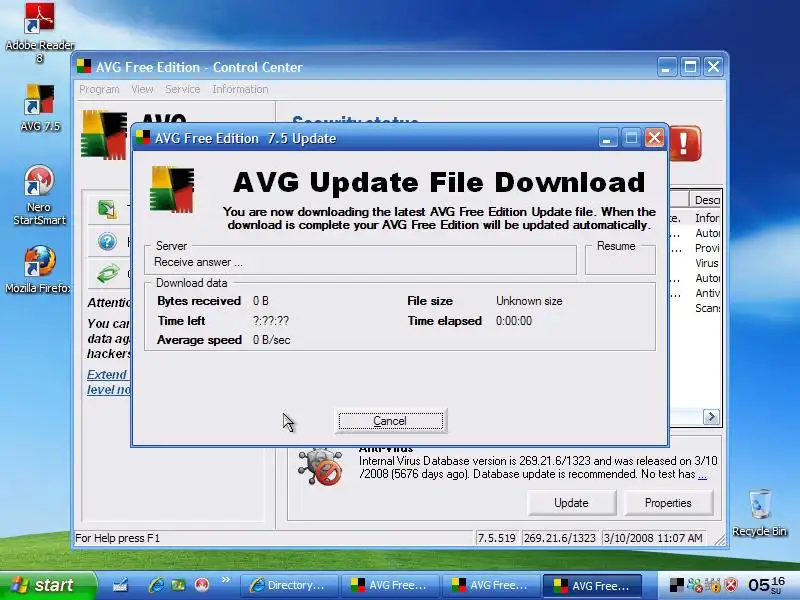Minimize the AVG Update dialog

[x=607, y=138]
